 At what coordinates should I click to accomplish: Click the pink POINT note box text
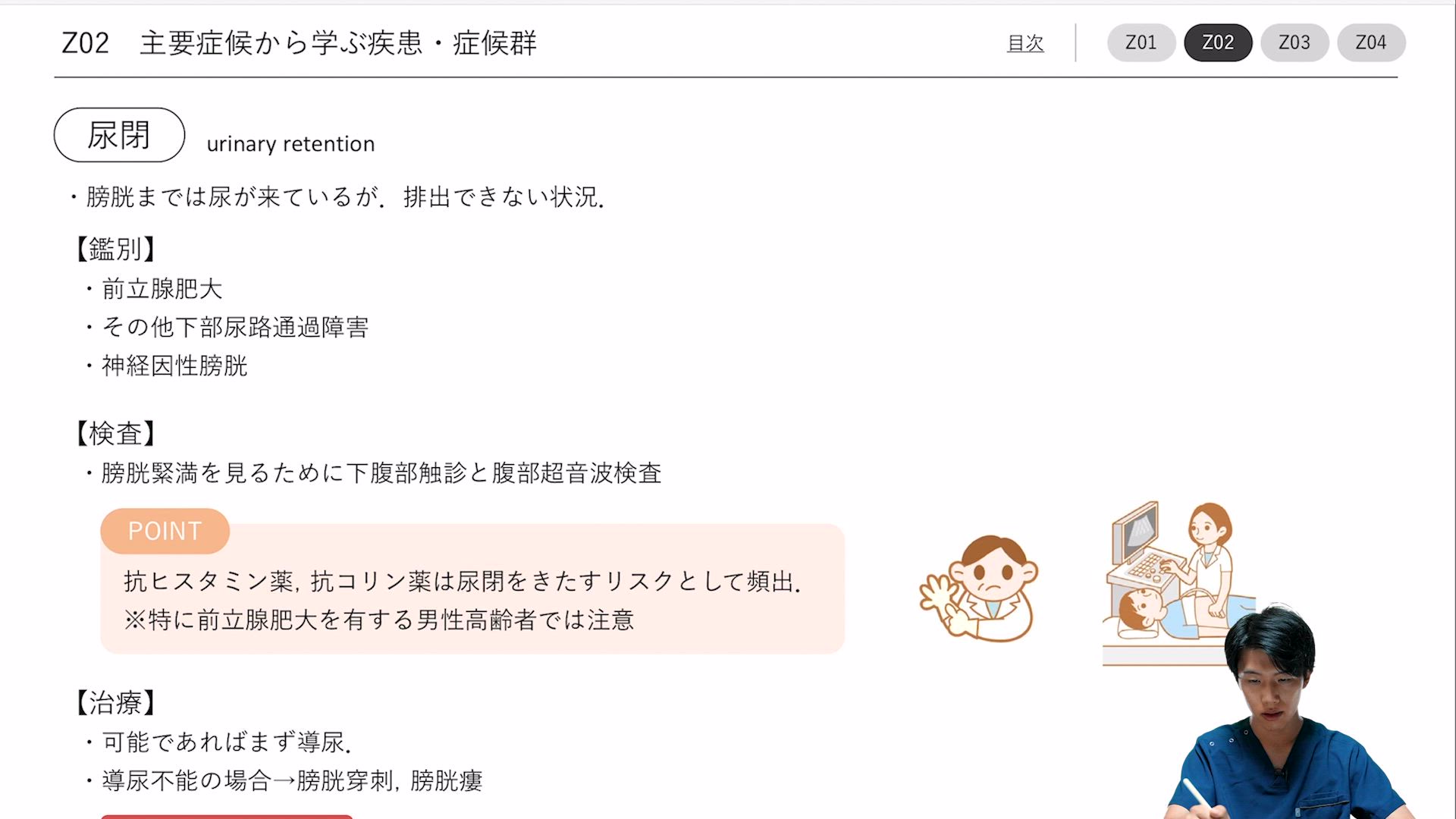[x=463, y=601]
